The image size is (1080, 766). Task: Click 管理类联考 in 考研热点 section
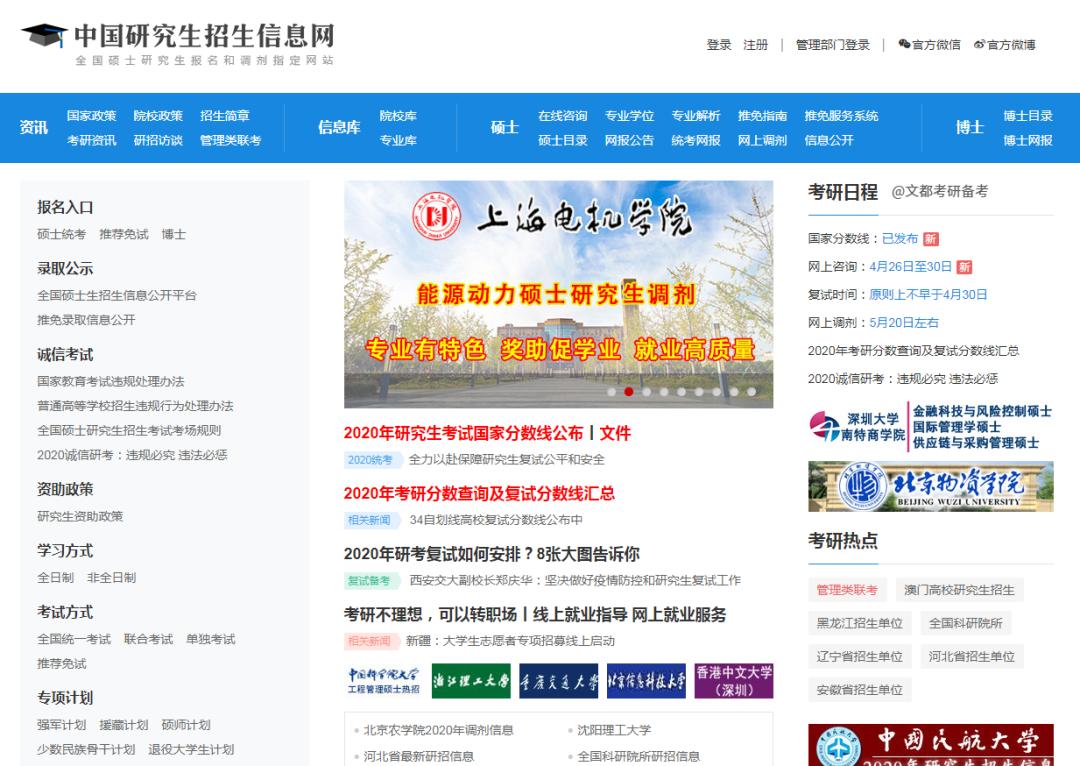[846, 591]
